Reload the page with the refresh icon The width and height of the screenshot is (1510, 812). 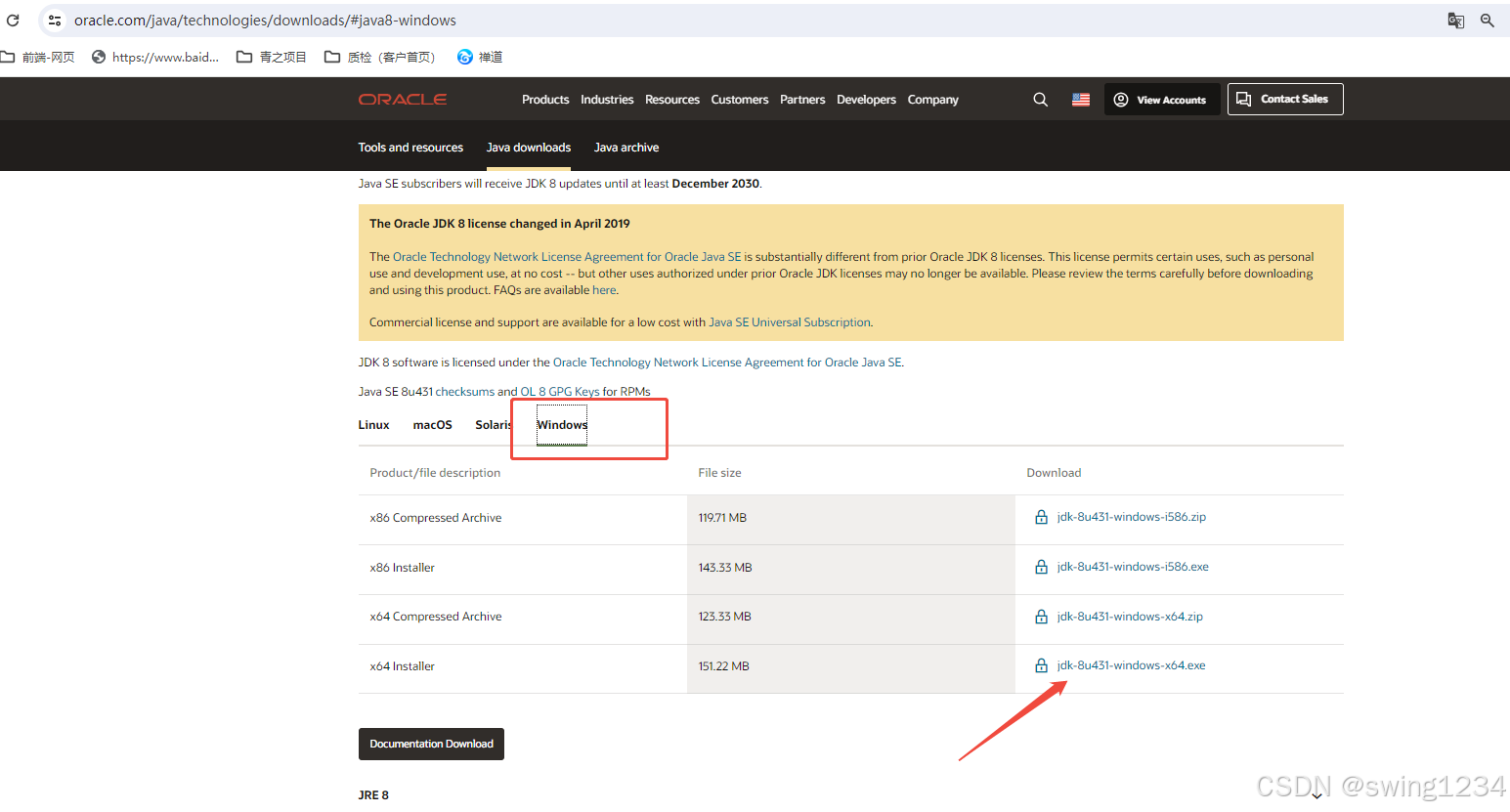coord(13,20)
